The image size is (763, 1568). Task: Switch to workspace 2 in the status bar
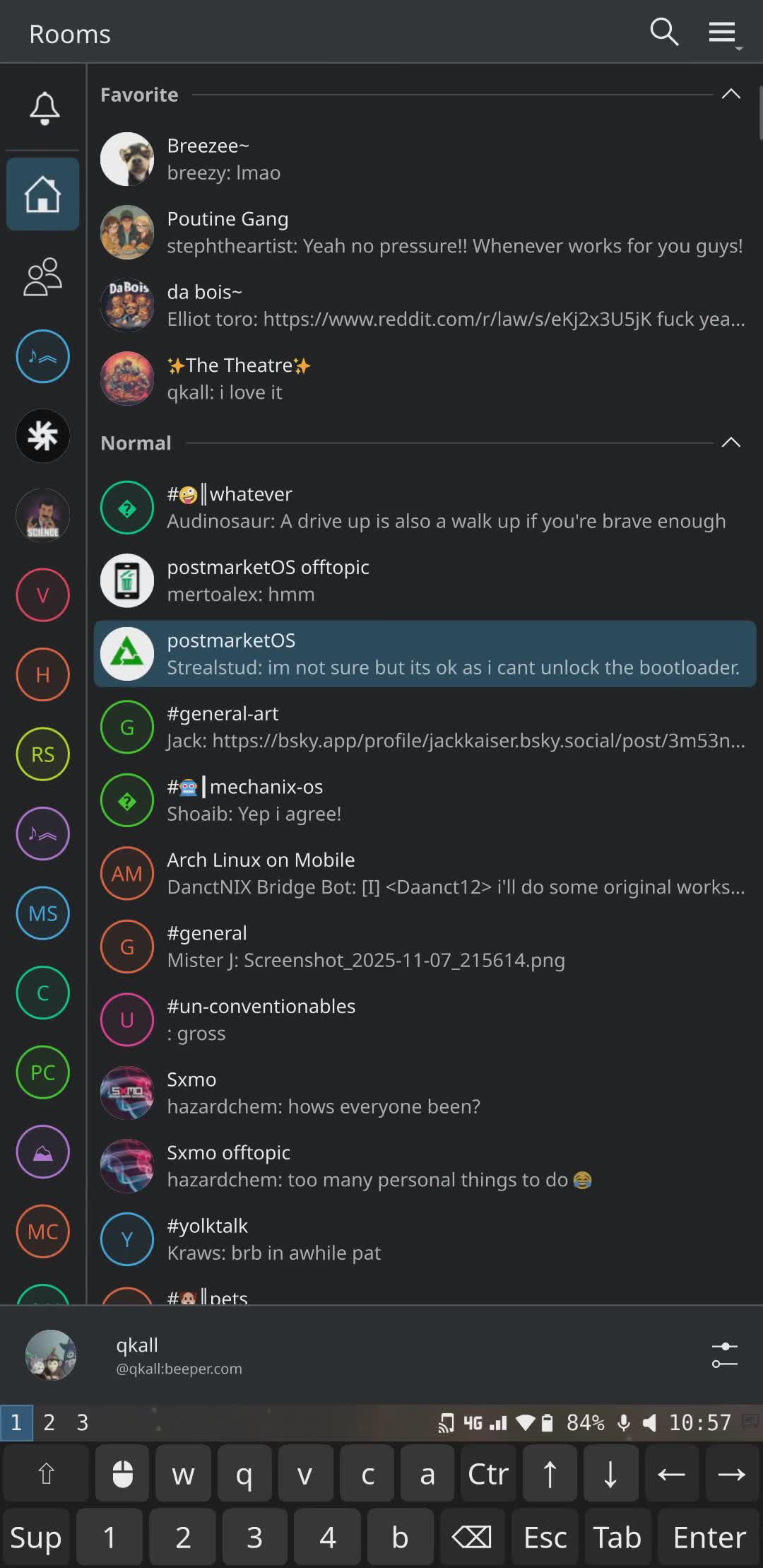49,1422
